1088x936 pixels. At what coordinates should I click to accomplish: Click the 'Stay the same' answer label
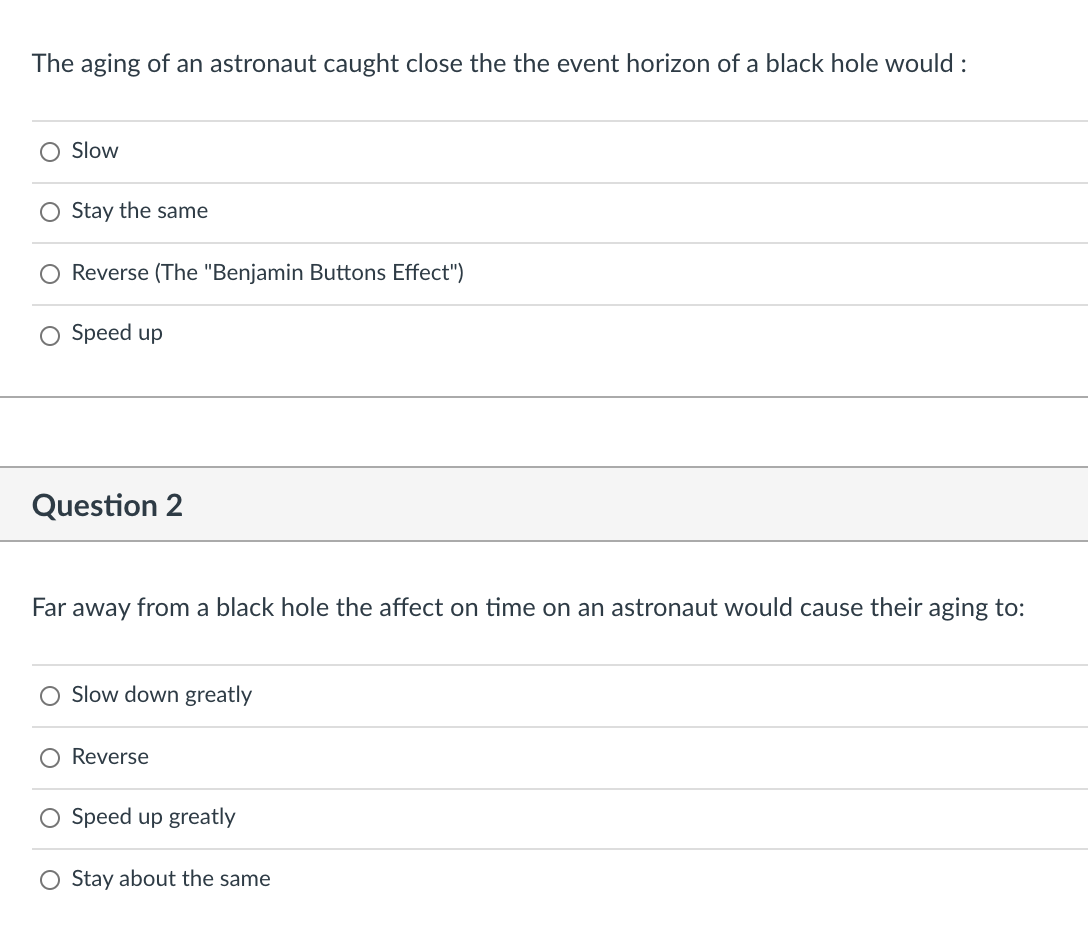[139, 210]
